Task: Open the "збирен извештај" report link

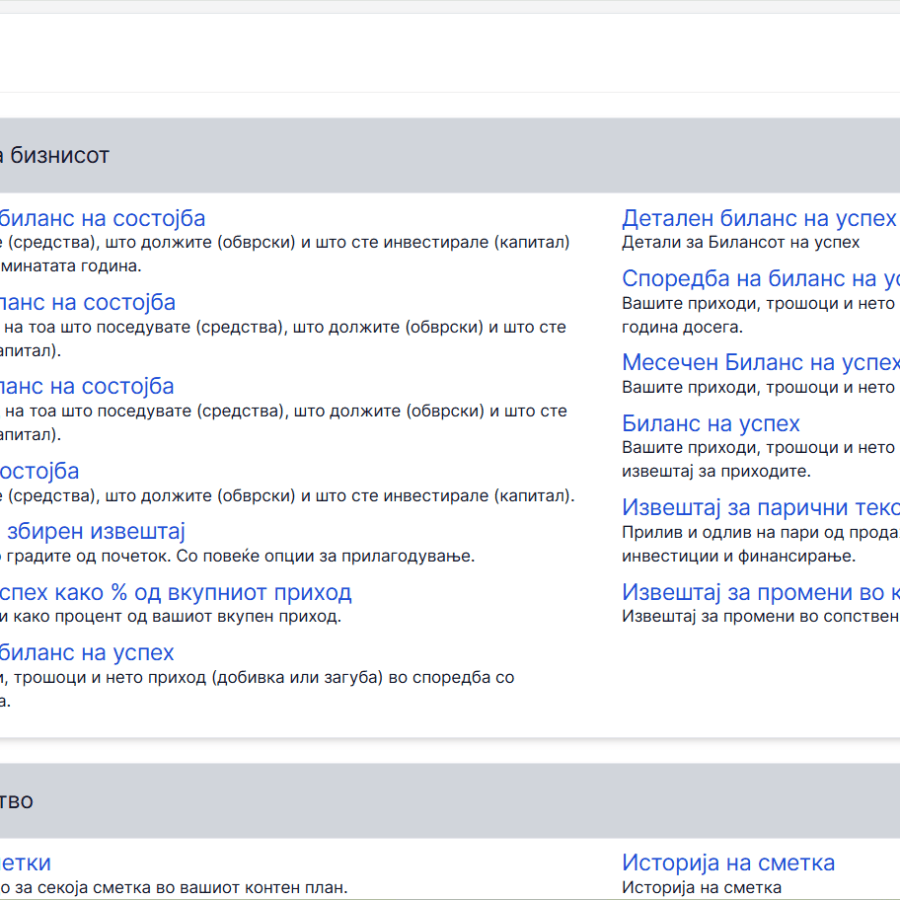Action: (96, 532)
